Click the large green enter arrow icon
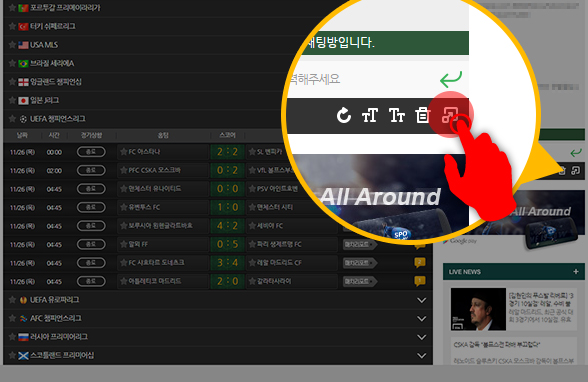Screen dimensions: 588x382 pos(451,79)
